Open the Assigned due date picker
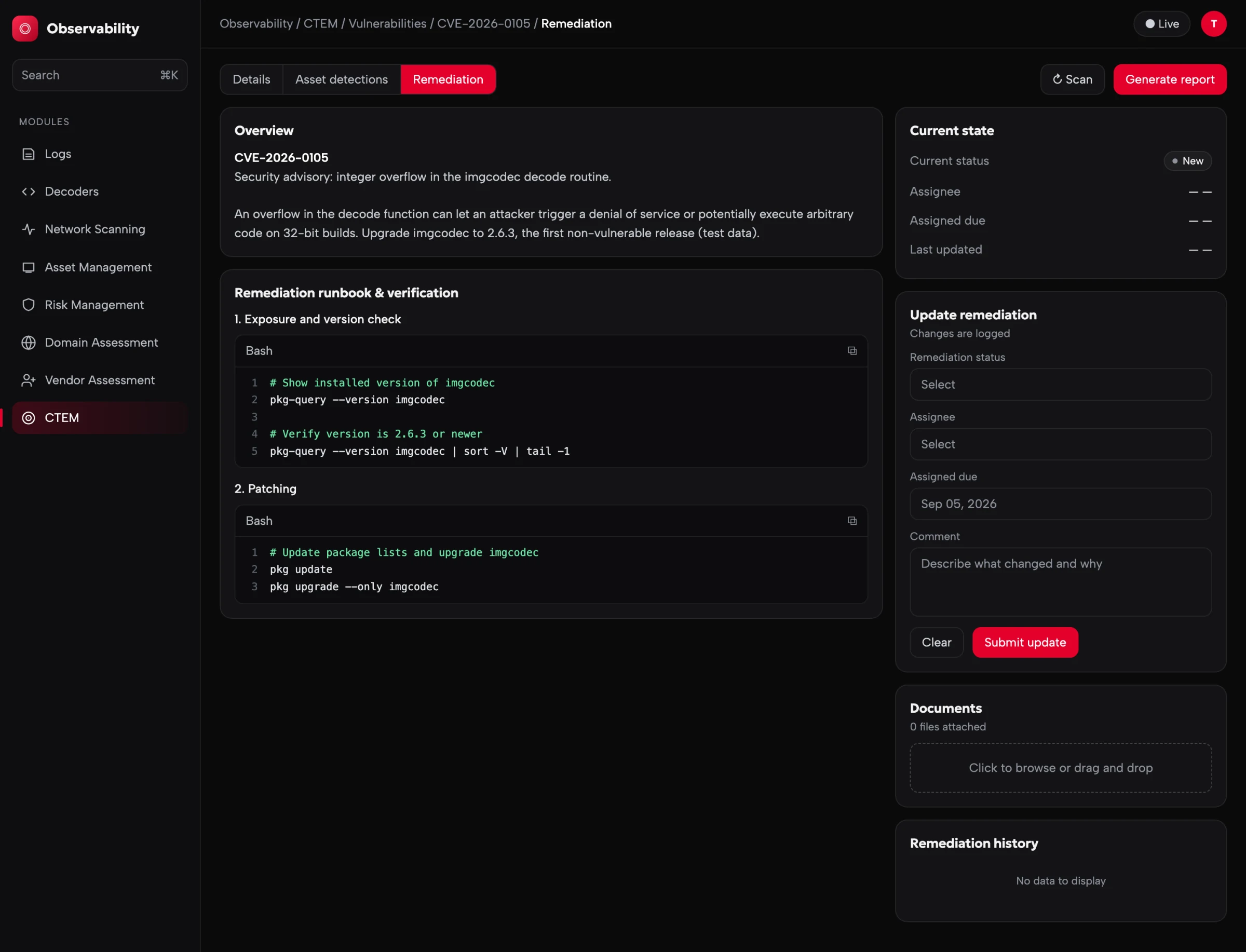This screenshot has height=952, width=1246. pos(1060,504)
